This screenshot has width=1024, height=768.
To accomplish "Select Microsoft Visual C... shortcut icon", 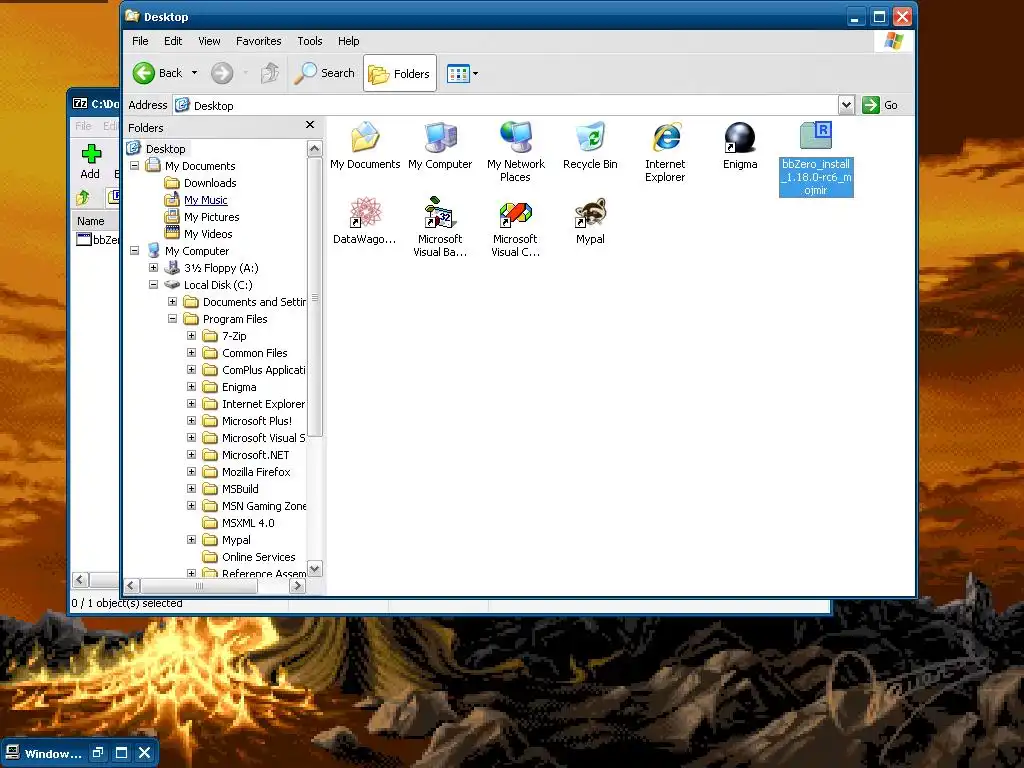I will (515, 227).
